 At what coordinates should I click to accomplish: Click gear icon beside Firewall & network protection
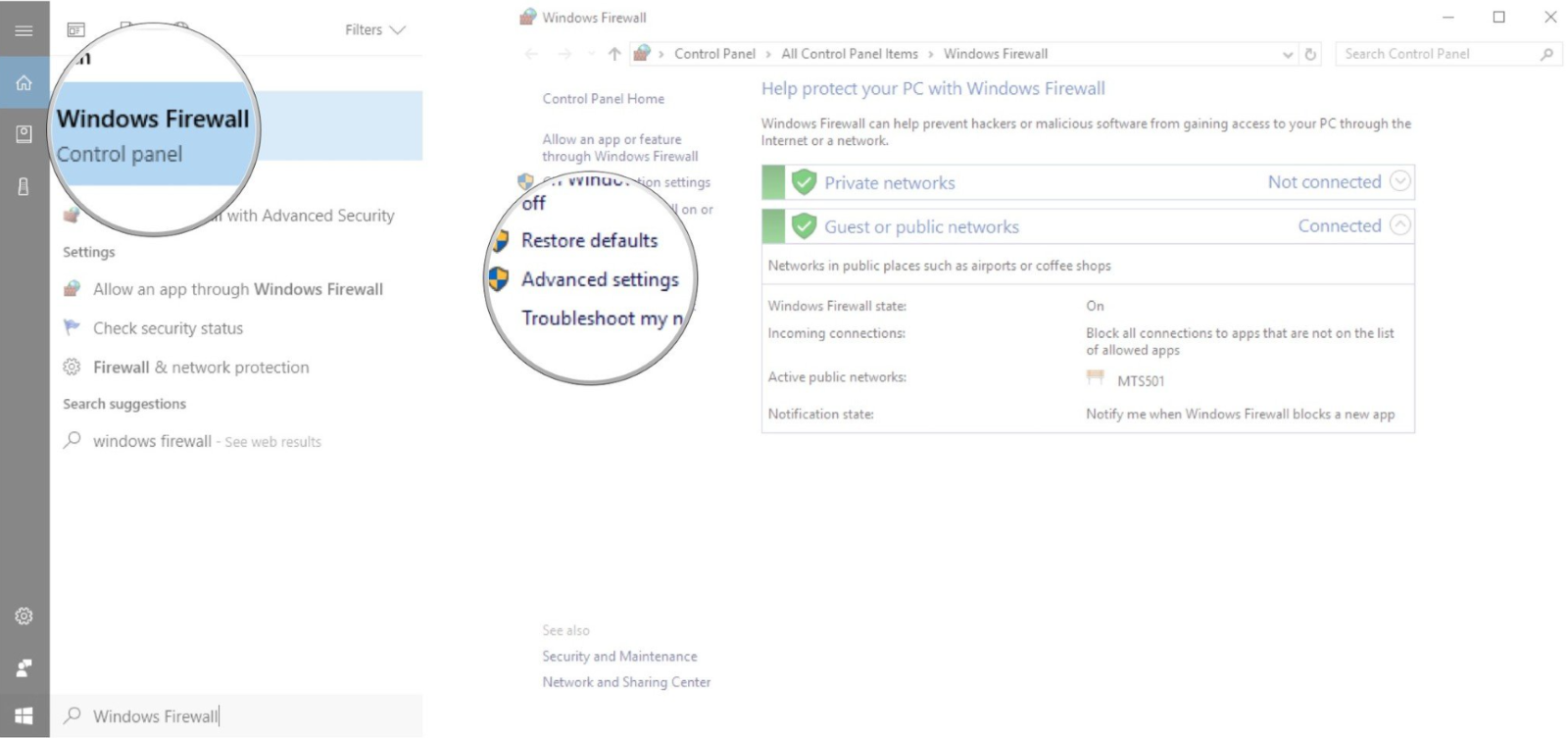pyautogui.click(x=72, y=367)
